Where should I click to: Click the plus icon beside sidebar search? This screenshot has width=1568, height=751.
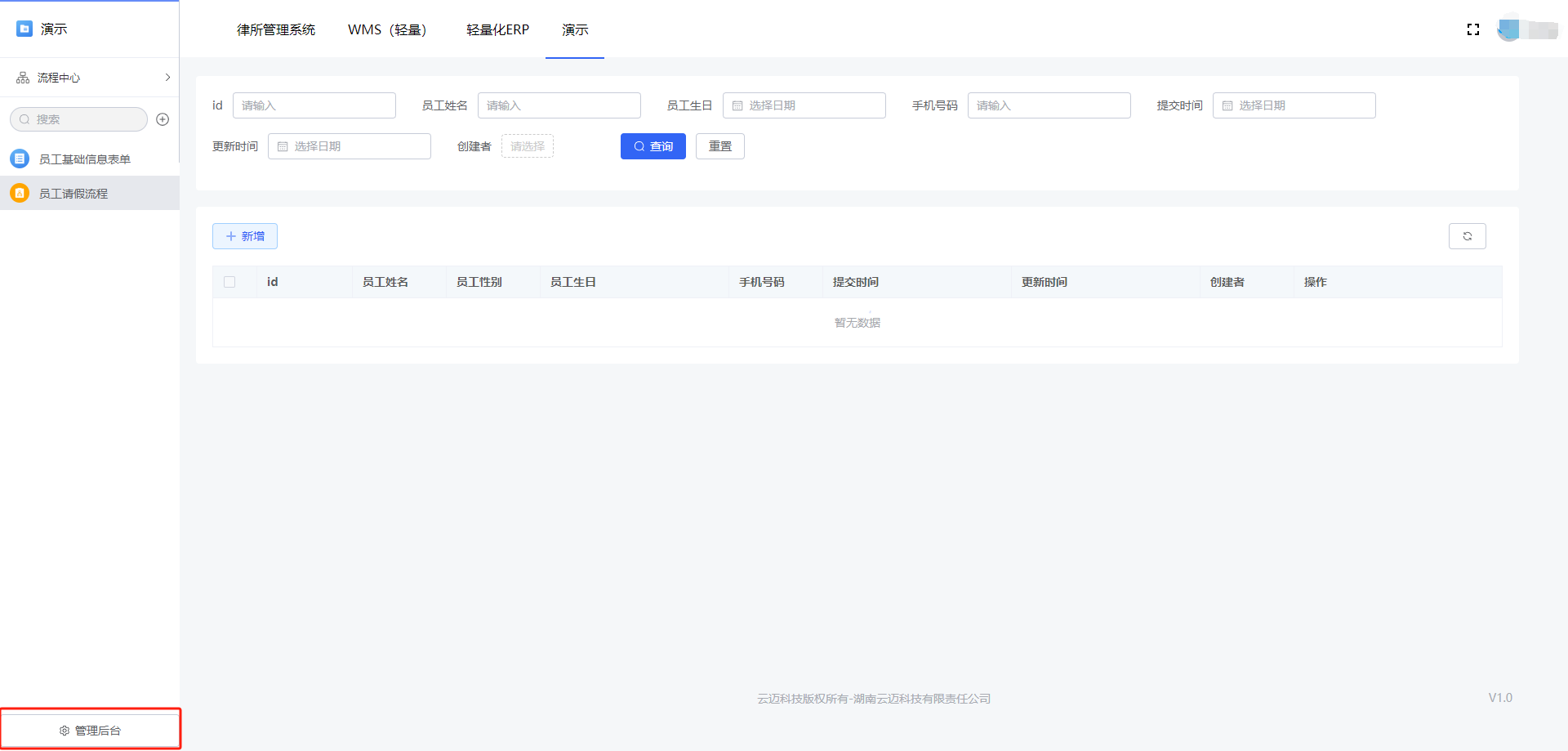[163, 119]
